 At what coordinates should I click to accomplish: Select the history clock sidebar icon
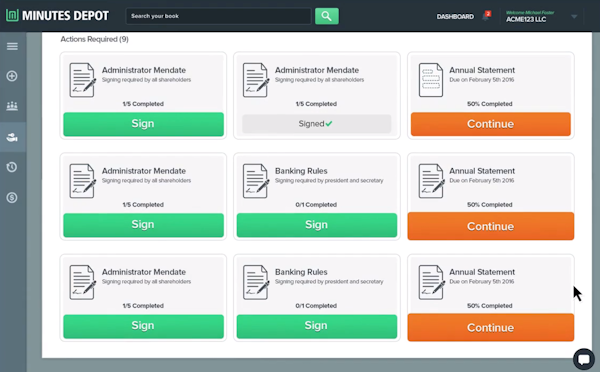click(12, 167)
